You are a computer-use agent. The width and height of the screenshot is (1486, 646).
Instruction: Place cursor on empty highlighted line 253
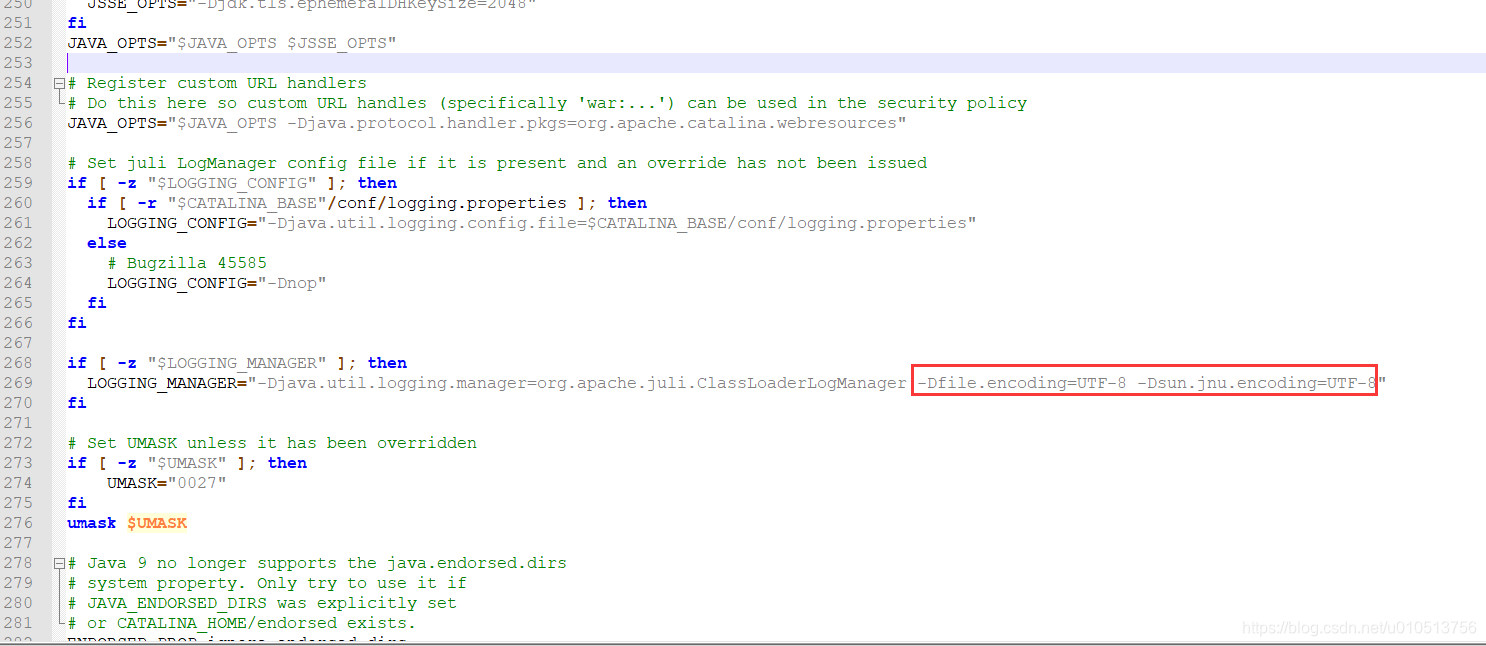[x=775, y=63]
